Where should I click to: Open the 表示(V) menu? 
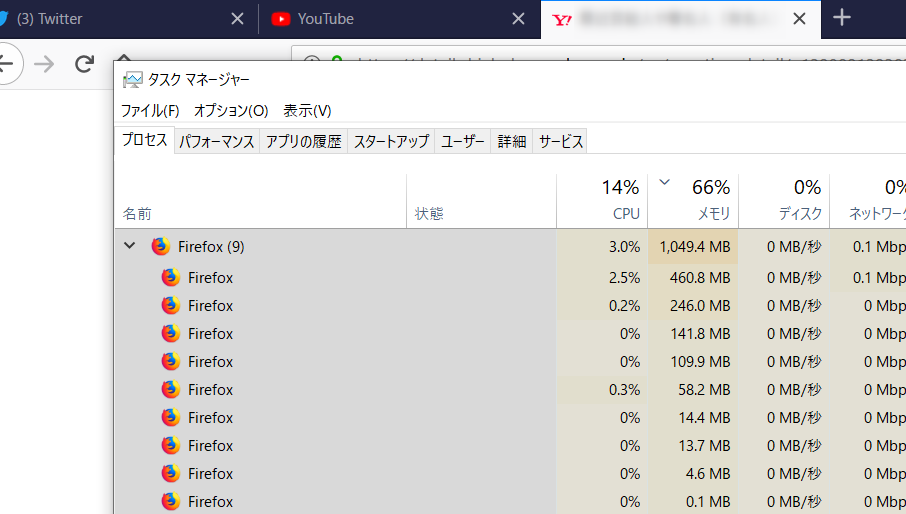coord(307,110)
